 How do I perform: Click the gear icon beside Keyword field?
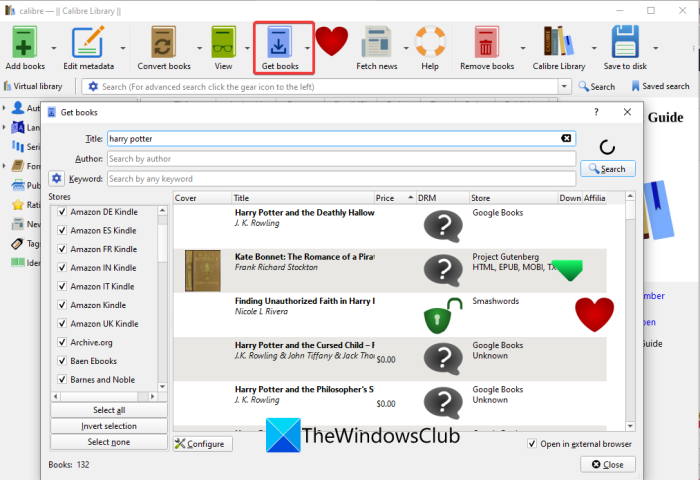pyautogui.click(x=56, y=179)
